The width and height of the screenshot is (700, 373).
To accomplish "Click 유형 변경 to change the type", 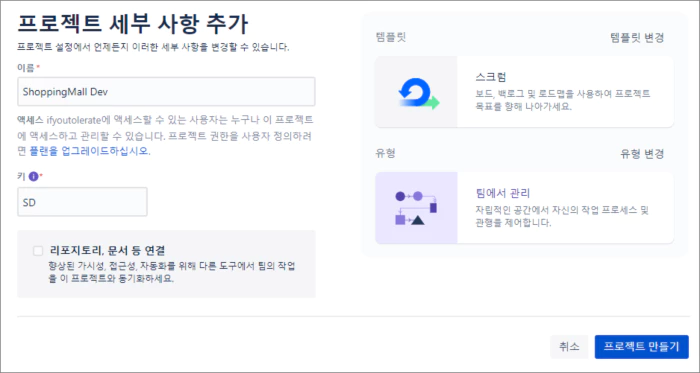I will [x=642, y=154].
